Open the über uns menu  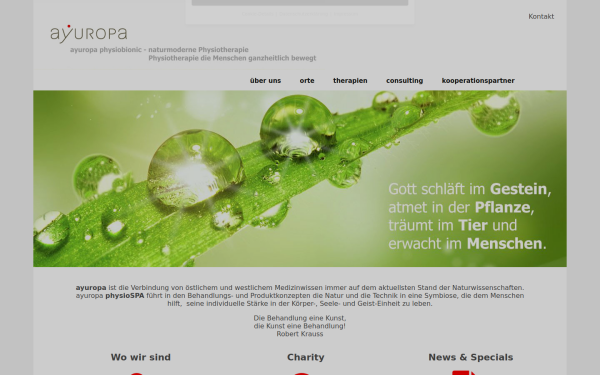point(266,81)
